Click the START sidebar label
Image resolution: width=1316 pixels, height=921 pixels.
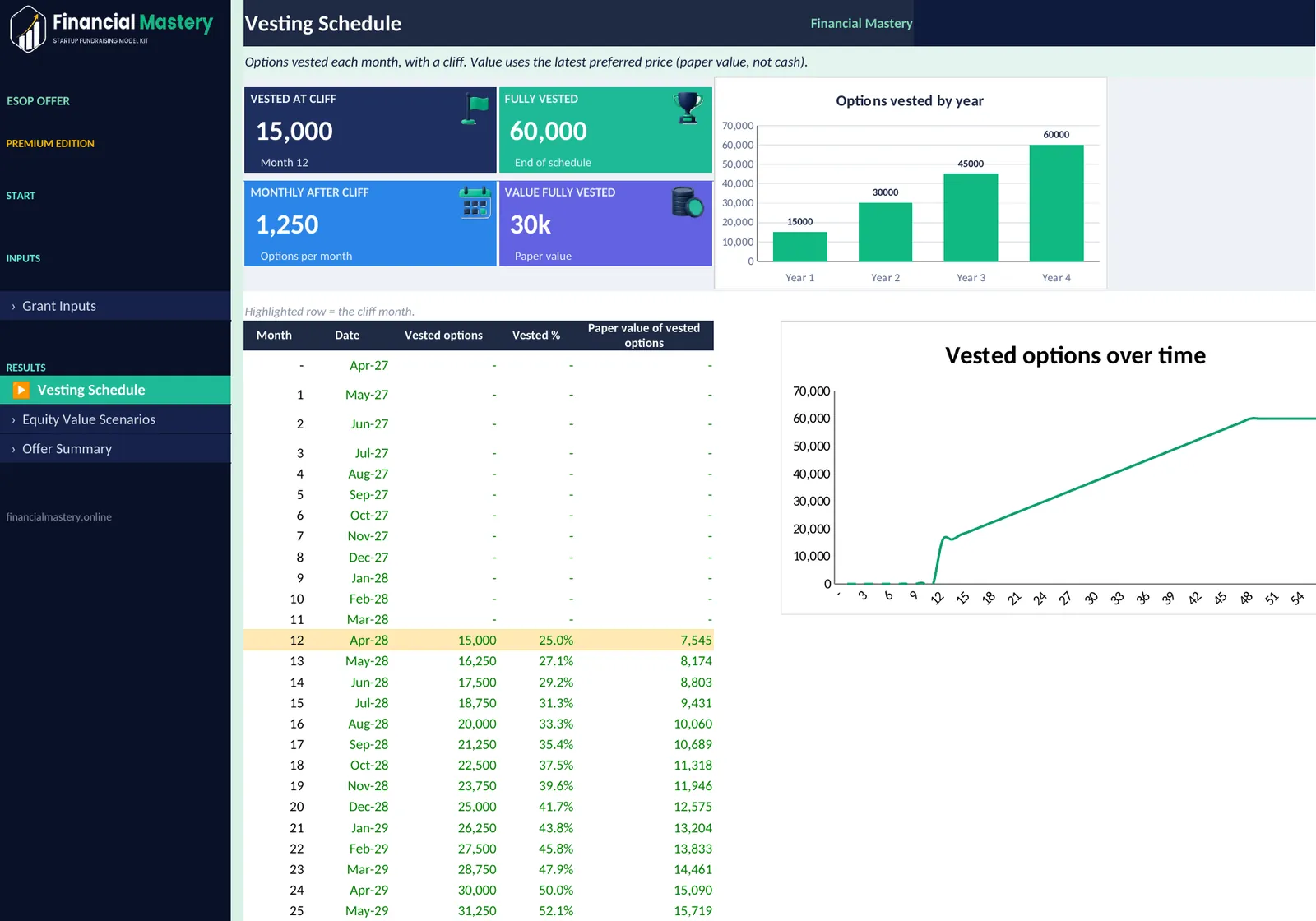click(21, 196)
